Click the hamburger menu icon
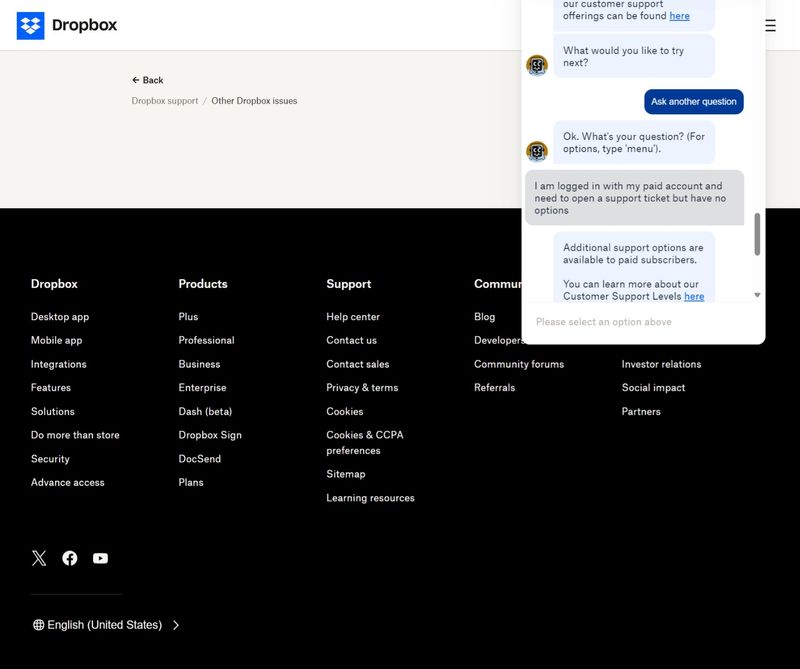800x669 pixels. 770,26
